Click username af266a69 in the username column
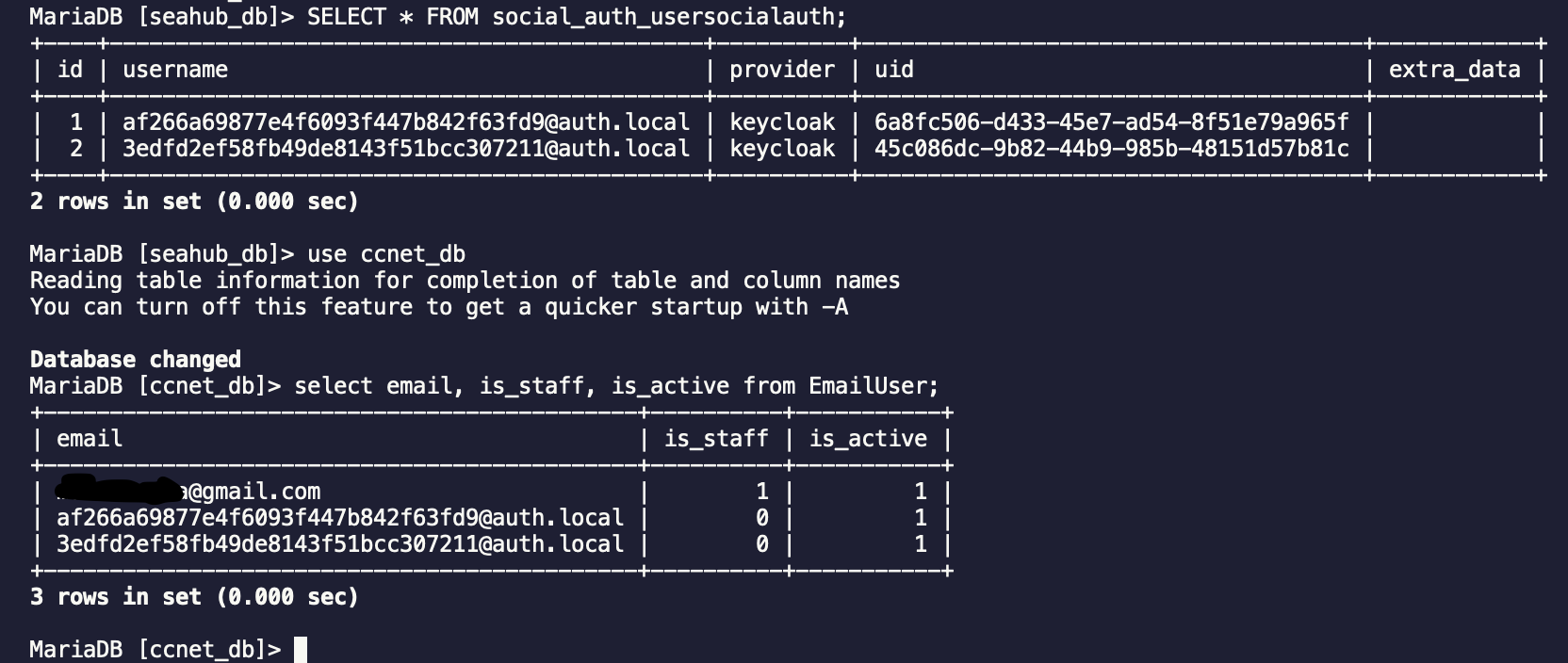 [x=406, y=122]
